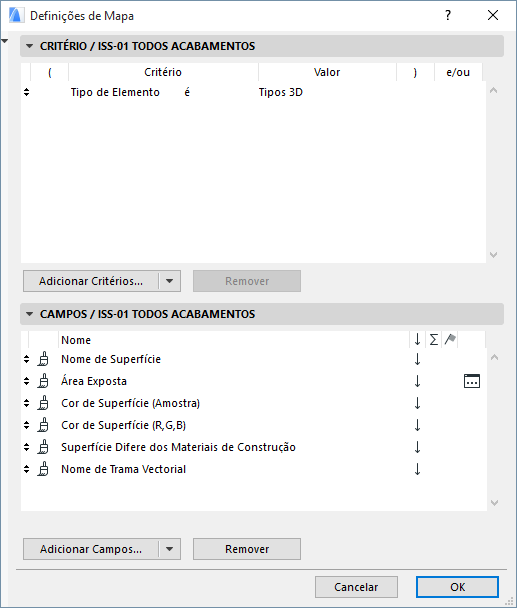Toggle sort arrow for Nome de Superfície row
The width and height of the screenshot is (517, 608).
pyautogui.click(x=417, y=359)
